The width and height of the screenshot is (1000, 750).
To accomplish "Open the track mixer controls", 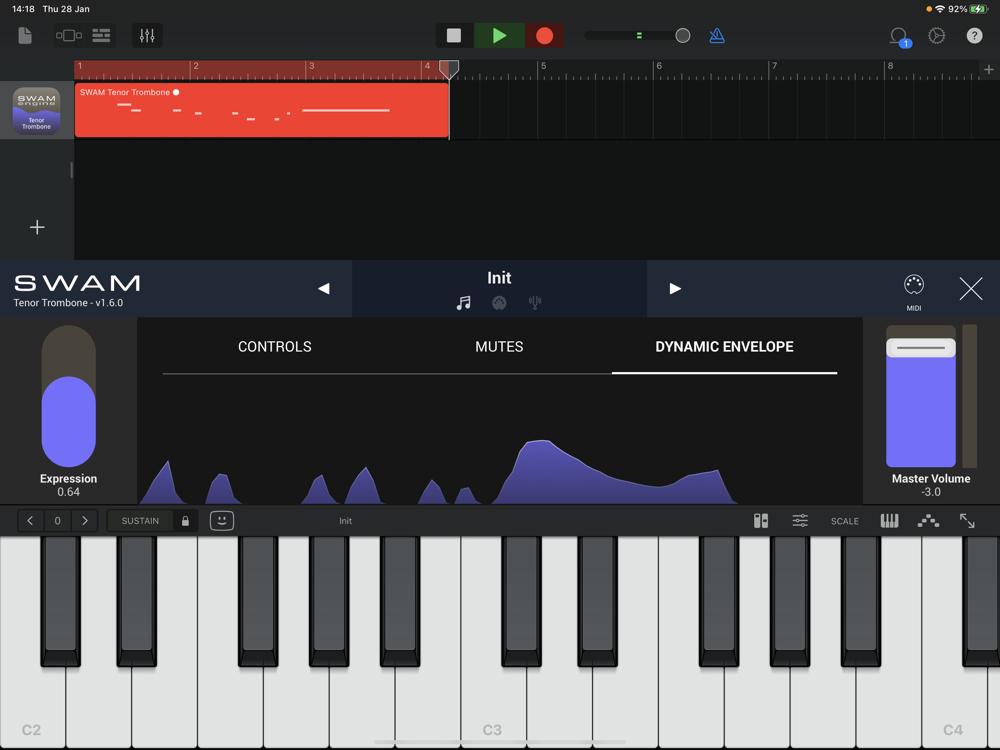I will tap(147, 36).
